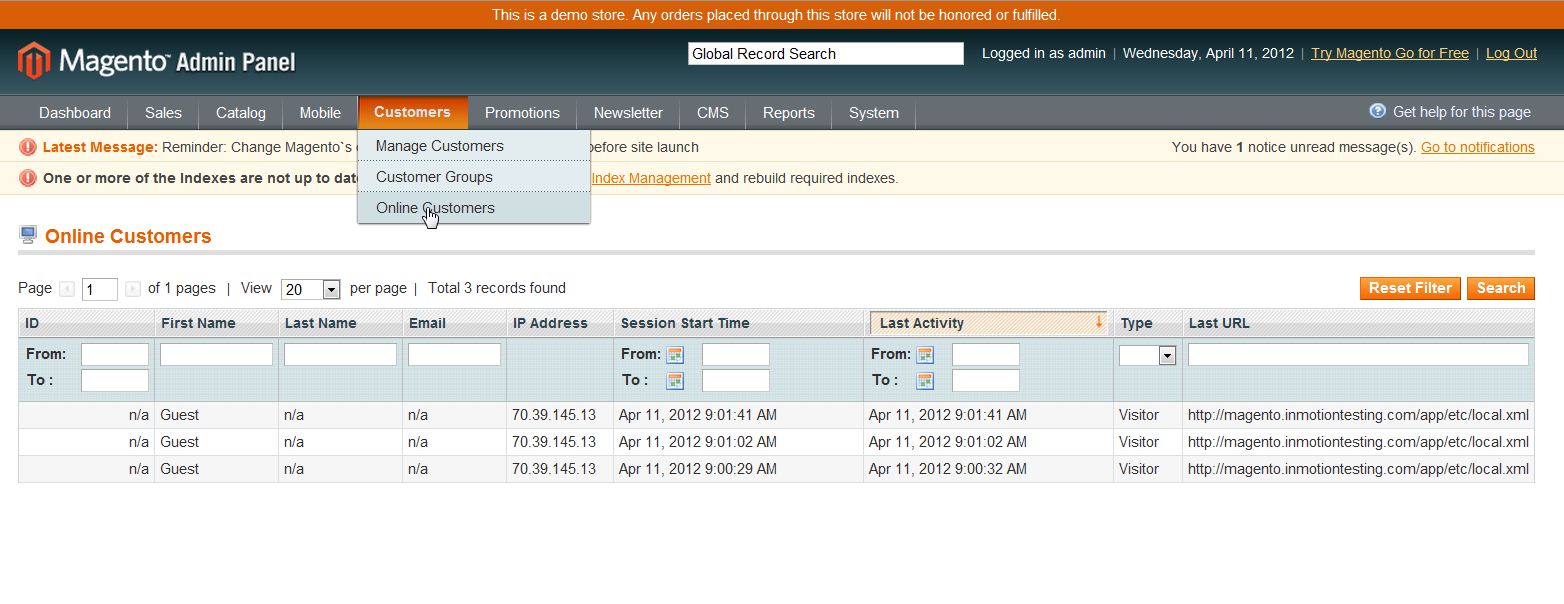
Task: Click the Last Activity sort arrow
Action: (1098, 322)
